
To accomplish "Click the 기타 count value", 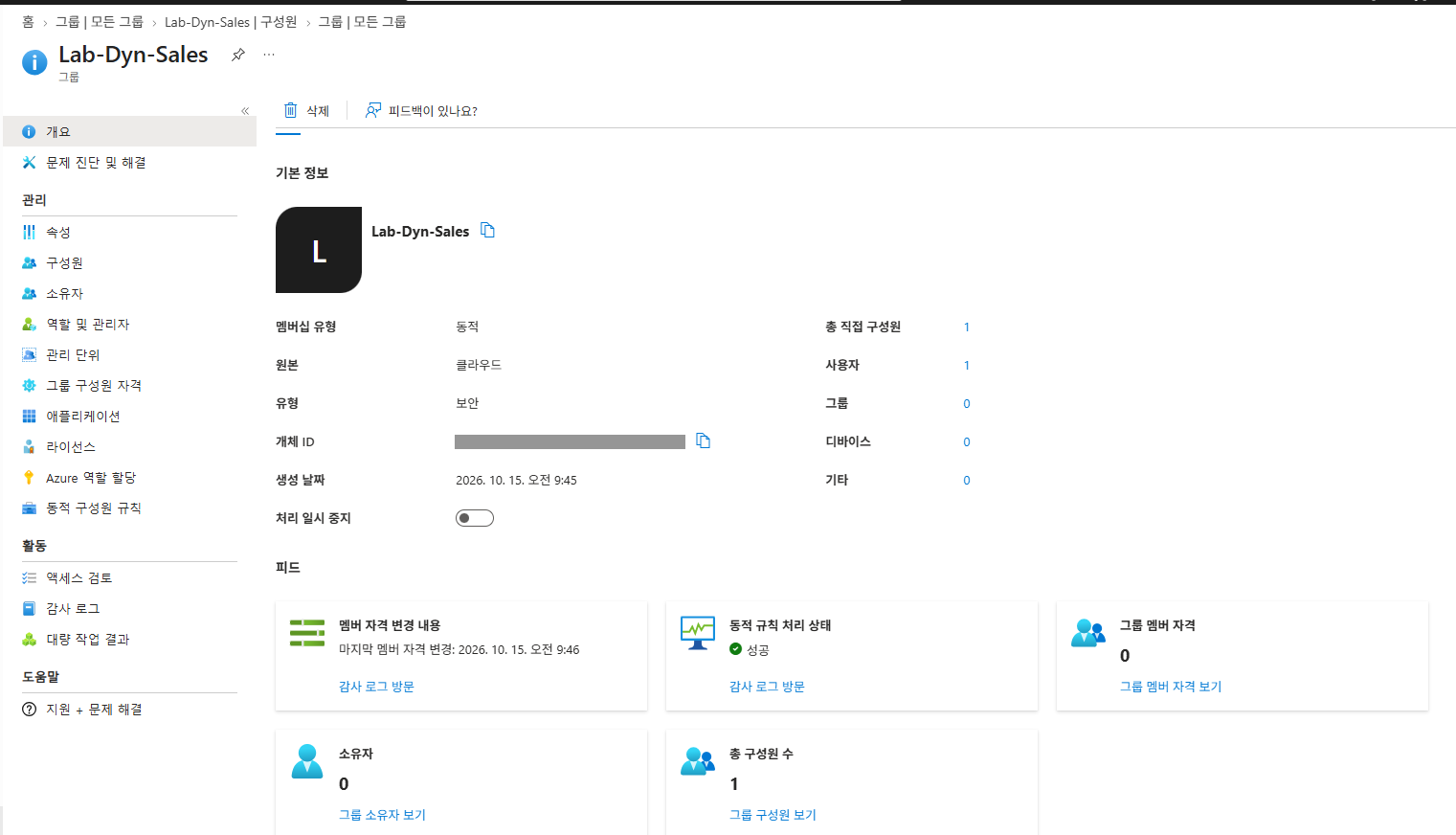I will click(967, 480).
